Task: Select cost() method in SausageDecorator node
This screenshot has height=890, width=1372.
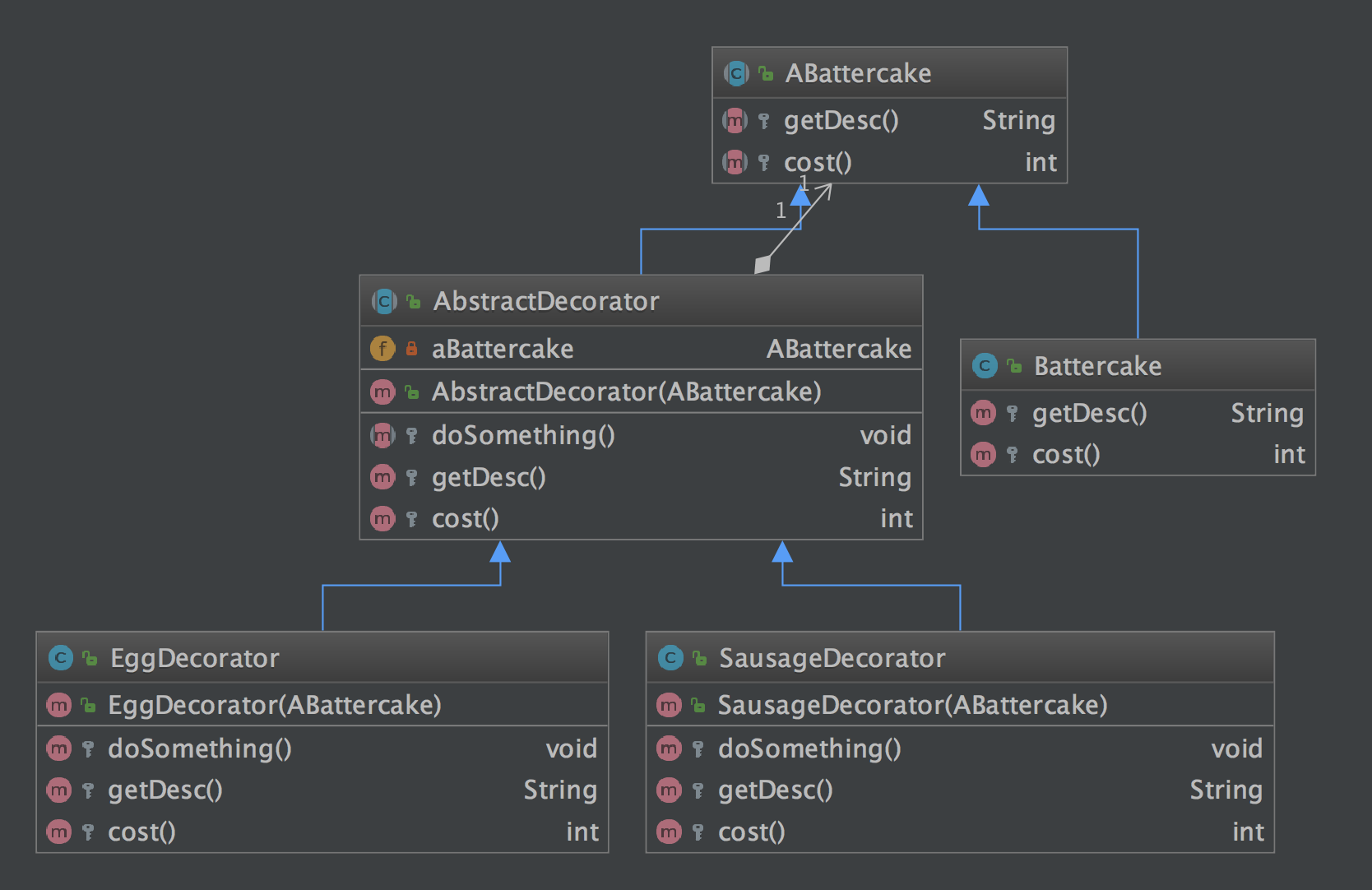Action: pyautogui.click(x=751, y=832)
